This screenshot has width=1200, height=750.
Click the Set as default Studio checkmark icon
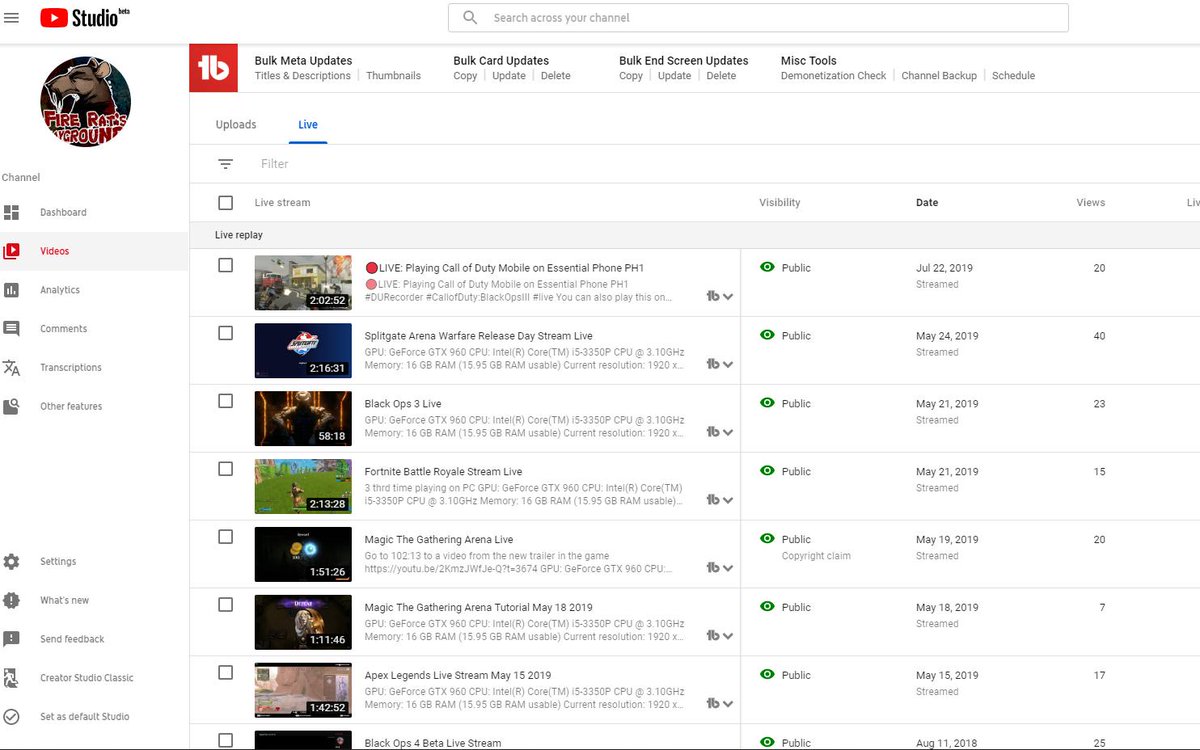point(11,717)
